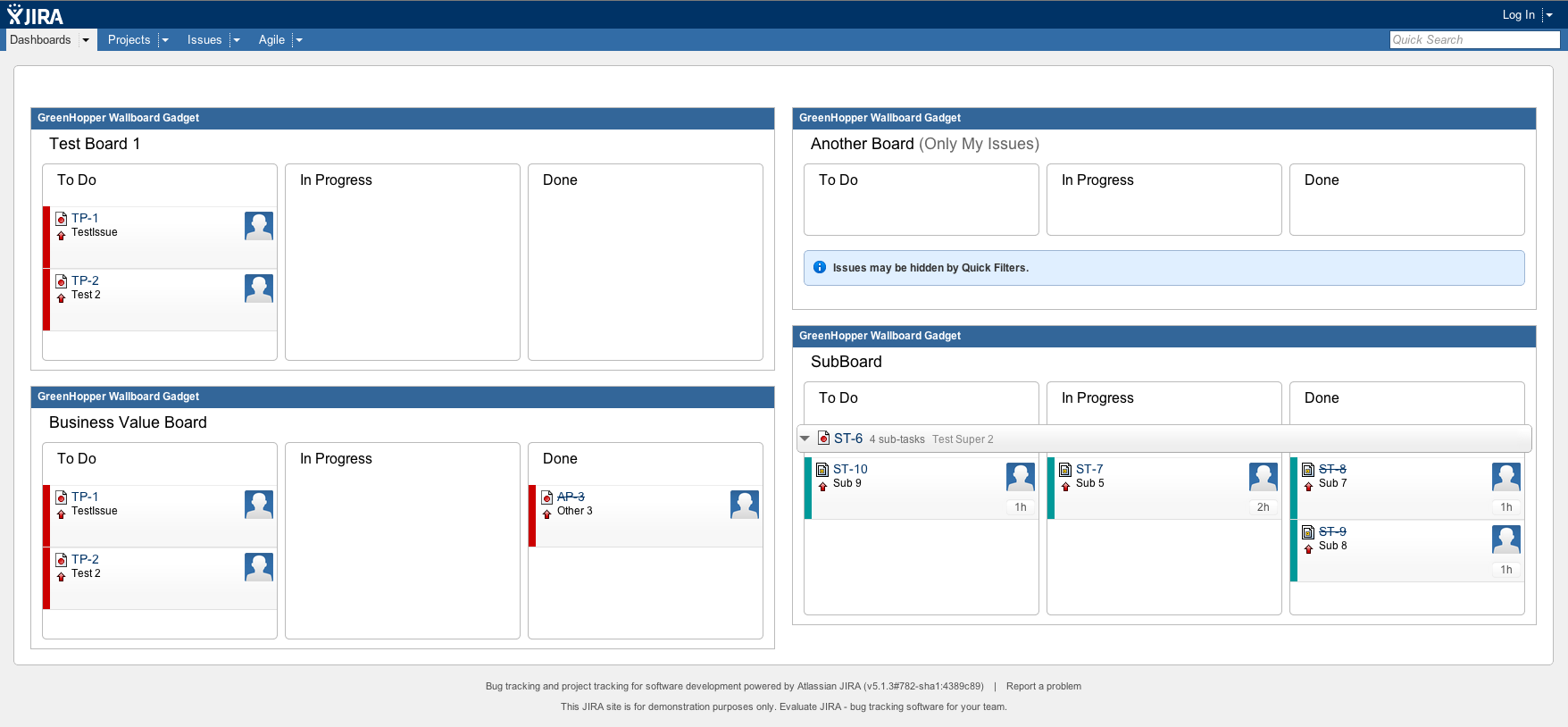Click the avatar on AP-3 card

[744, 505]
